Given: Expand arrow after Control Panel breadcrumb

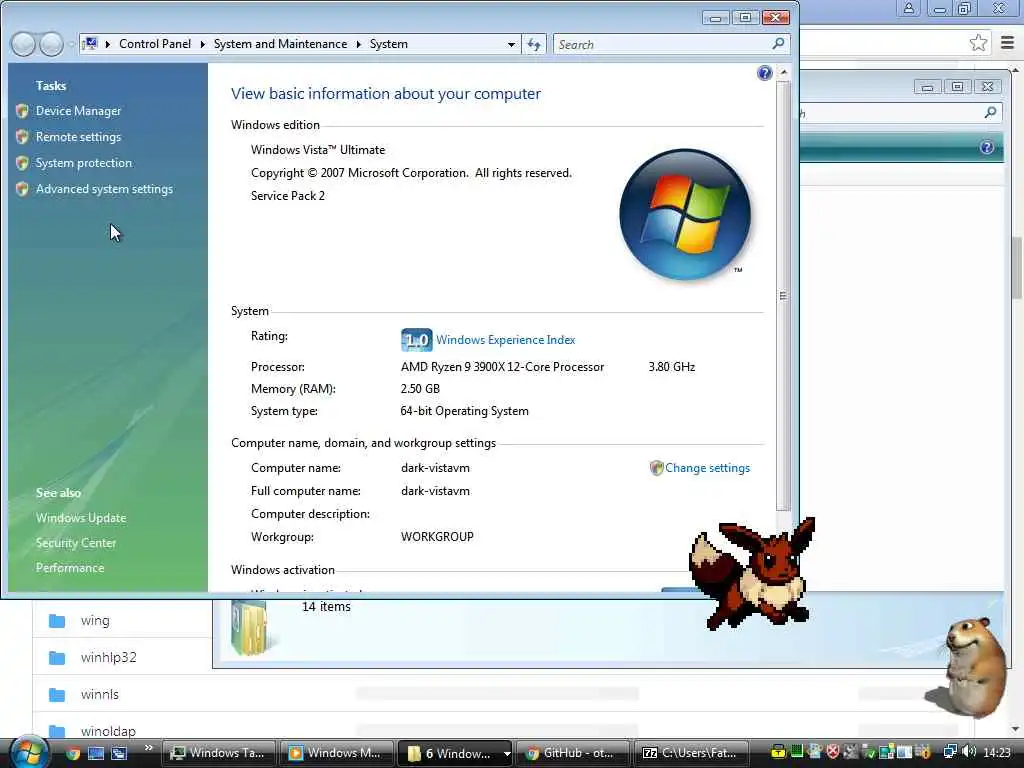Looking at the screenshot, I should pyautogui.click(x=202, y=44).
